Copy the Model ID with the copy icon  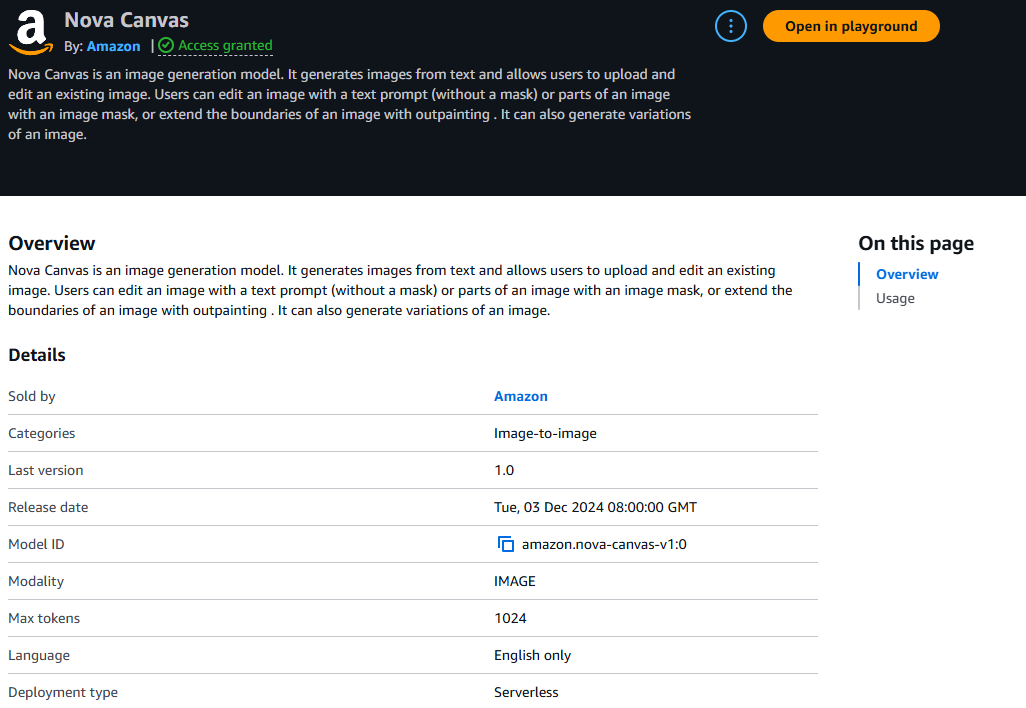tap(505, 544)
